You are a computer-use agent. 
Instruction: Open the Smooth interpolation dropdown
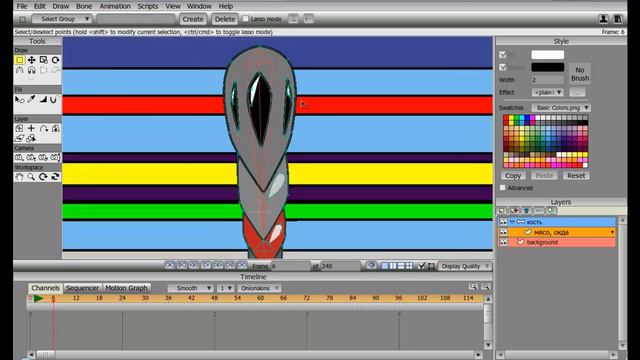(x=190, y=288)
